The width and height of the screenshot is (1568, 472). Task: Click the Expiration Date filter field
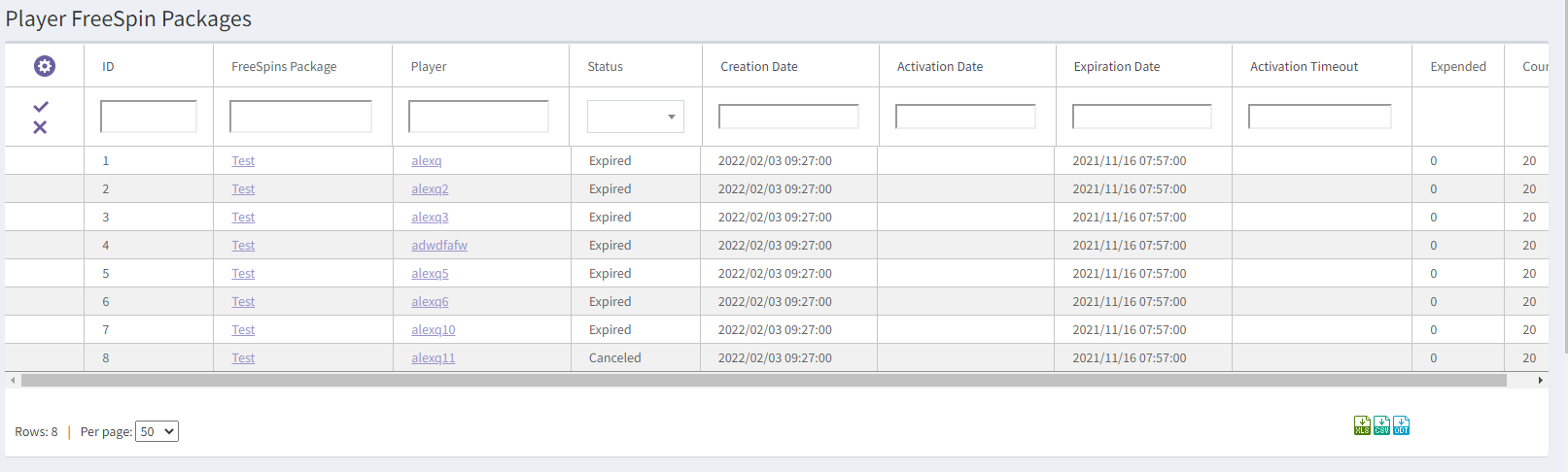coord(1141,117)
